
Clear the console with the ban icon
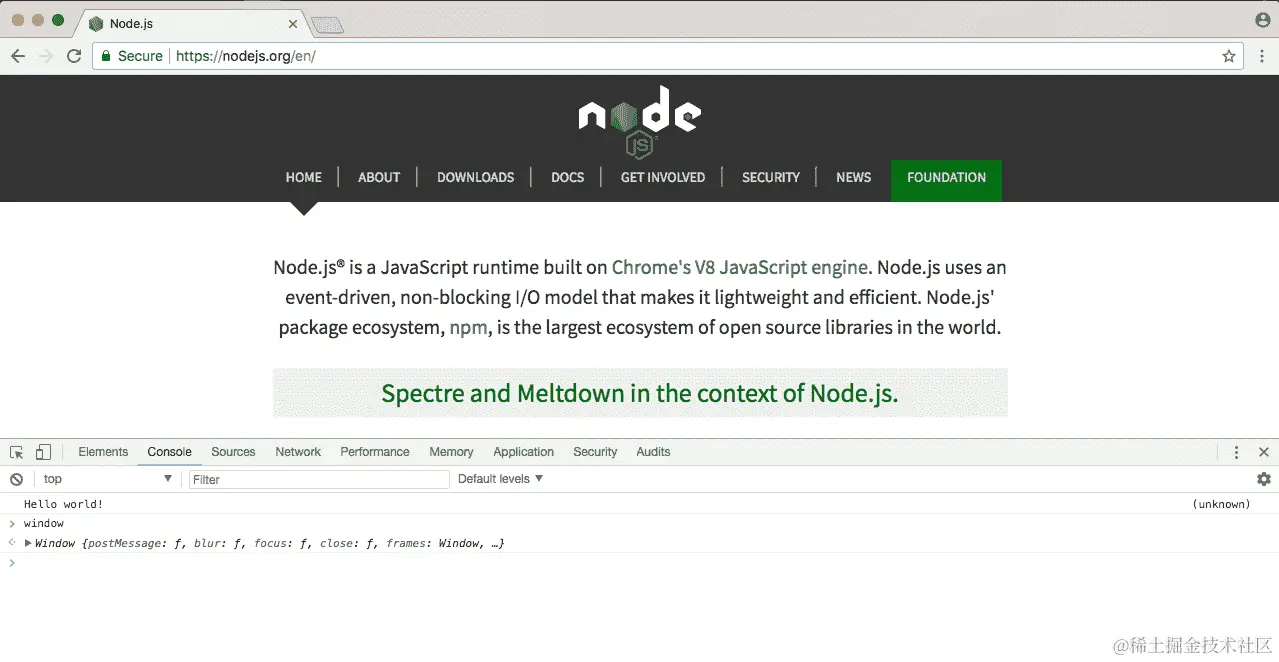(16, 479)
